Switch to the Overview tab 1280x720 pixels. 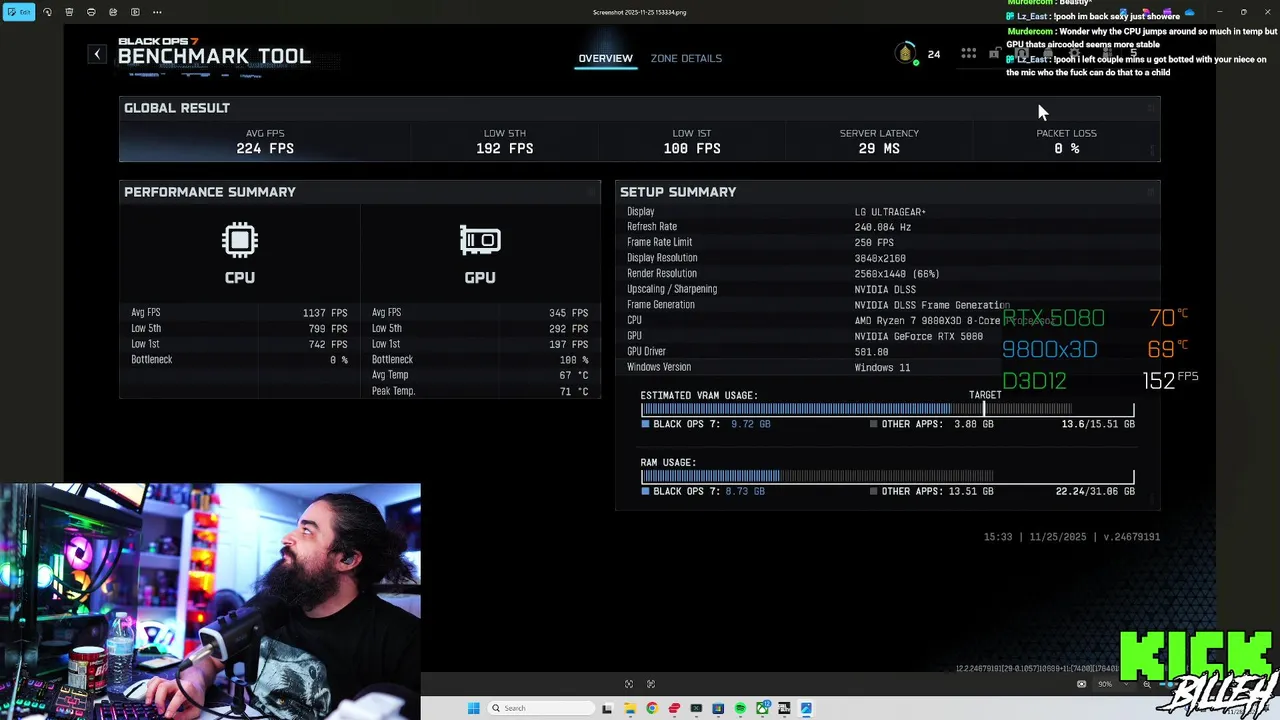(x=605, y=58)
